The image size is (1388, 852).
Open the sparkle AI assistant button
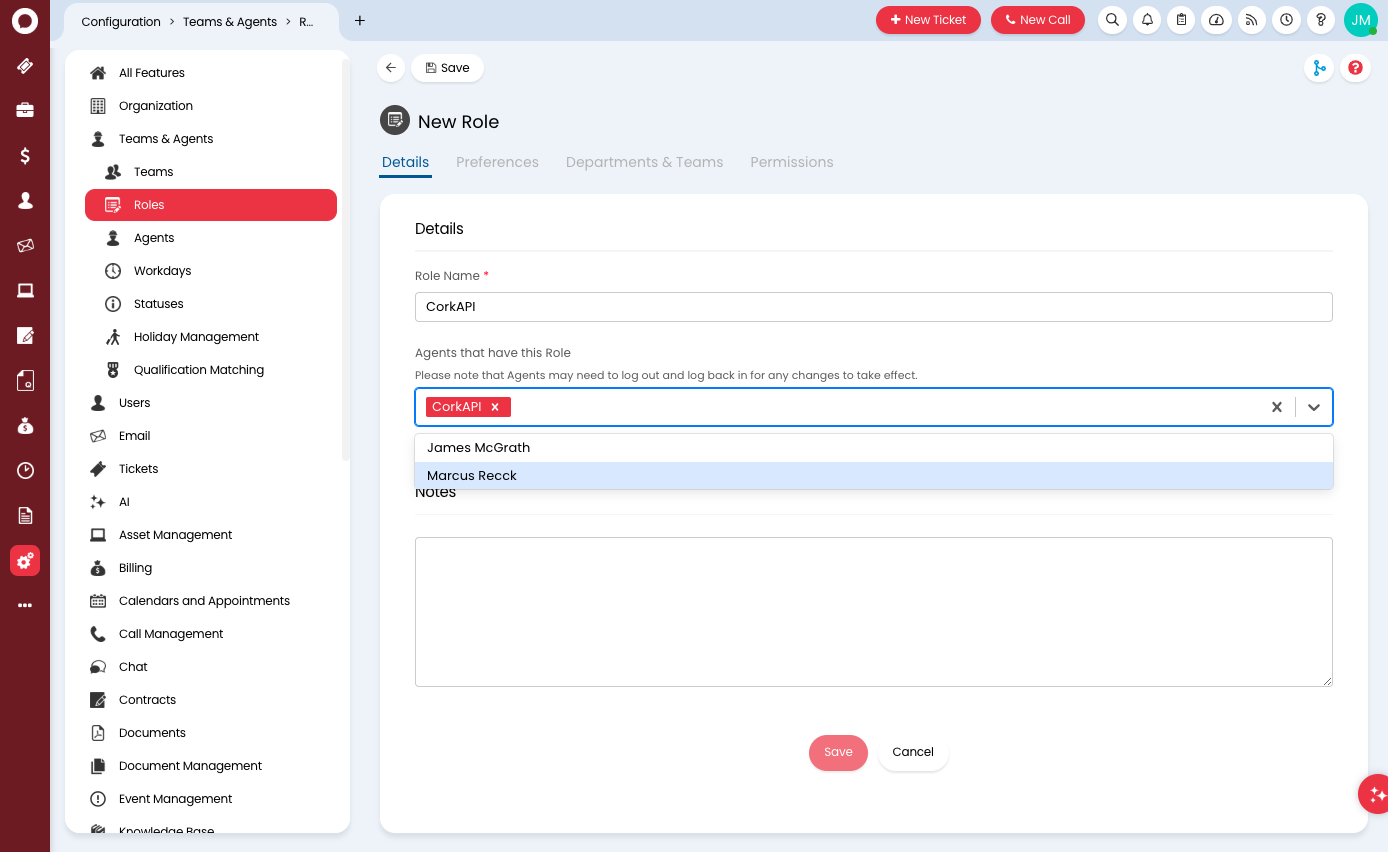(1376, 794)
